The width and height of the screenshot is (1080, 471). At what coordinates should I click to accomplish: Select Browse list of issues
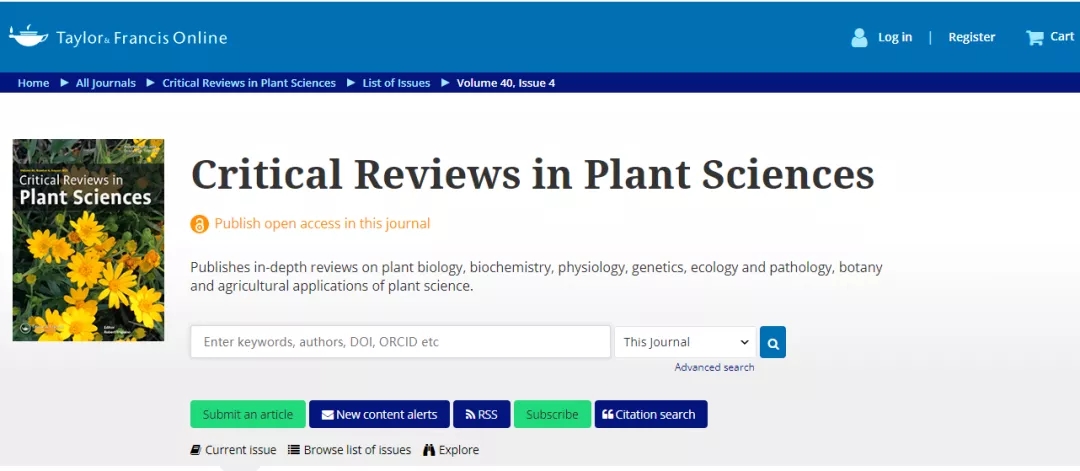click(x=349, y=450)
